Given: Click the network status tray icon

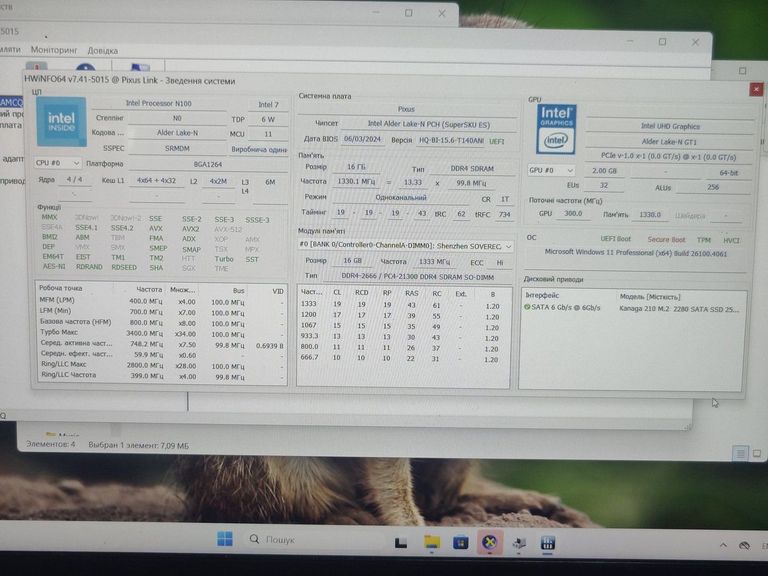Looking at the screenshot, I should tap(744, 545).
